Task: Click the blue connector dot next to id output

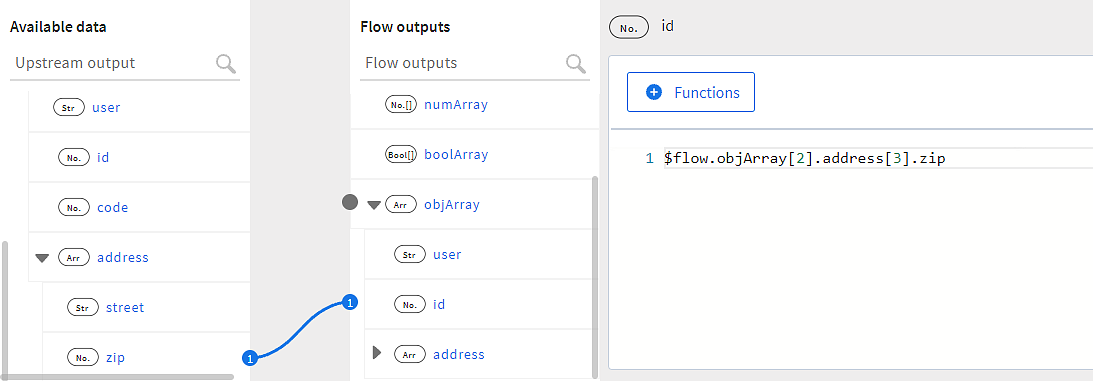Action: 351,302
